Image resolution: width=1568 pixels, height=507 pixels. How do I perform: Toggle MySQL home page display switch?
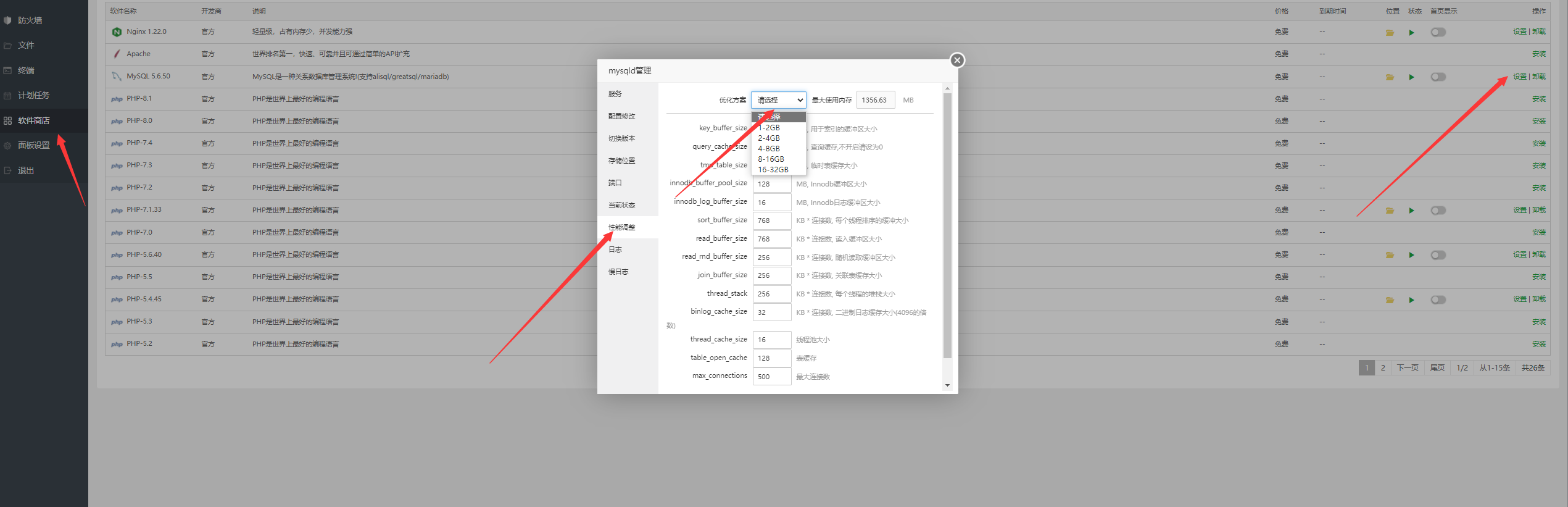coord(1438,77)
